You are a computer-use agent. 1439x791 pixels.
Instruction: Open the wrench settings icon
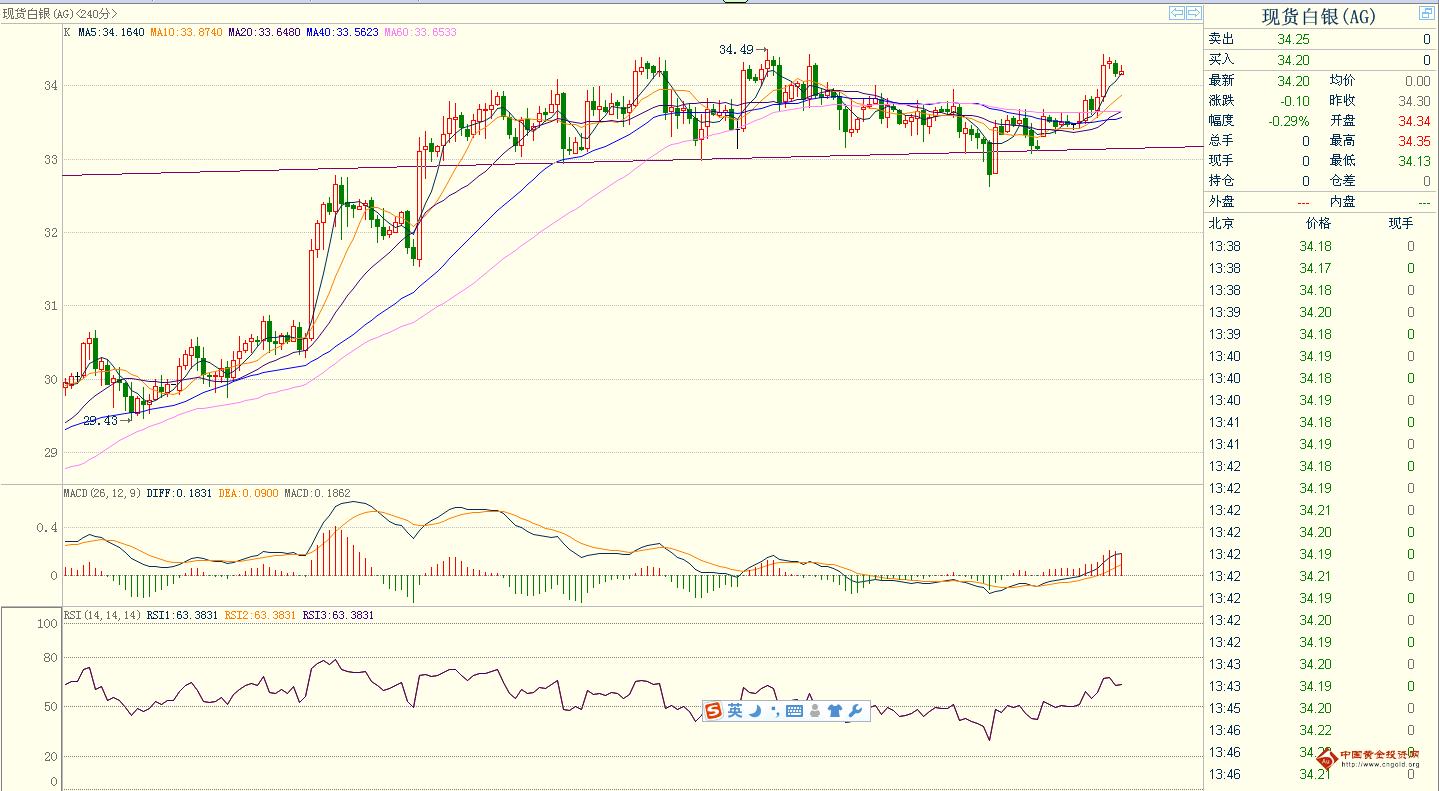[x=855, y=711]
